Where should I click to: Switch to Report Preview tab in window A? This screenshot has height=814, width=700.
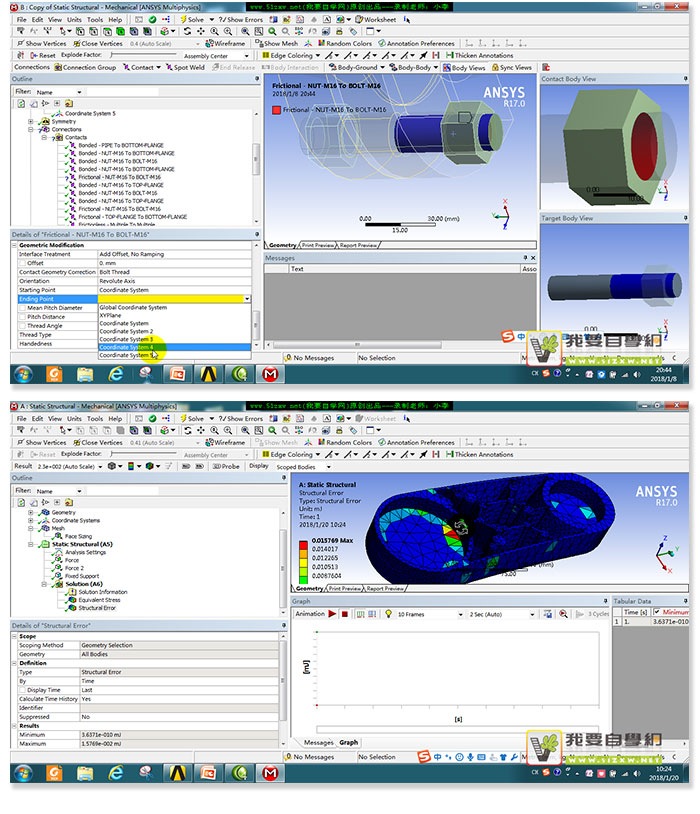click(385, 589)
